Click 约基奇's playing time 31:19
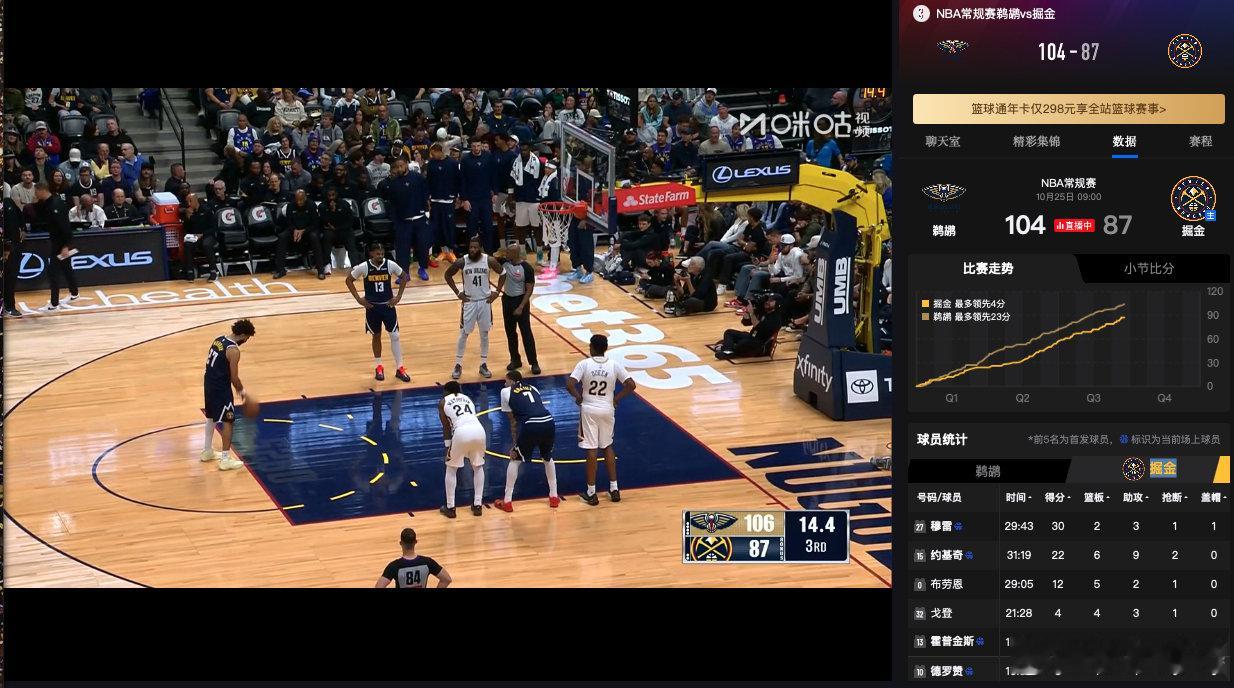The width and height of the screenshot is (1234, 688). pyautogui.click(x=1019, y=555)
